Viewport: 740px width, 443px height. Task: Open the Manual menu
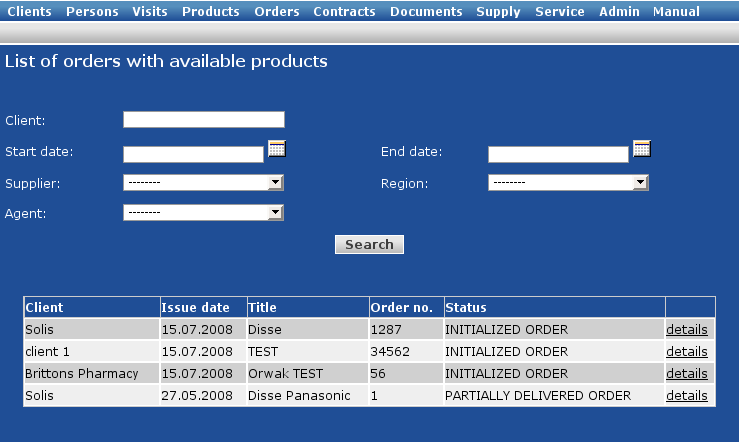(676, 11)
